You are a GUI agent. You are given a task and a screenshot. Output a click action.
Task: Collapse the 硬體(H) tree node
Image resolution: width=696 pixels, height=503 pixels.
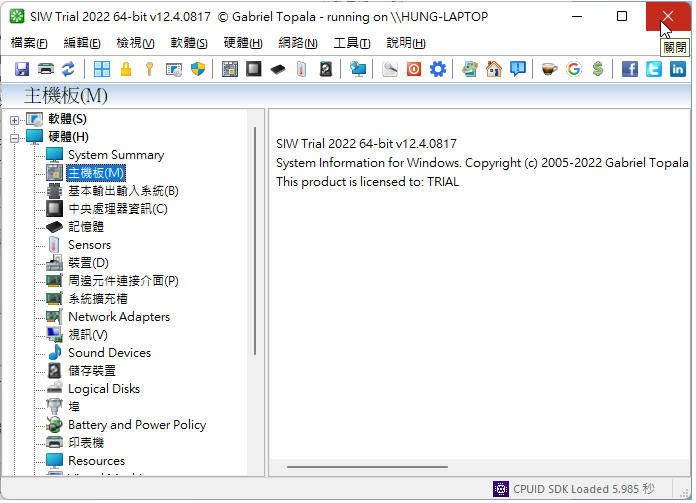pos(14,139)
